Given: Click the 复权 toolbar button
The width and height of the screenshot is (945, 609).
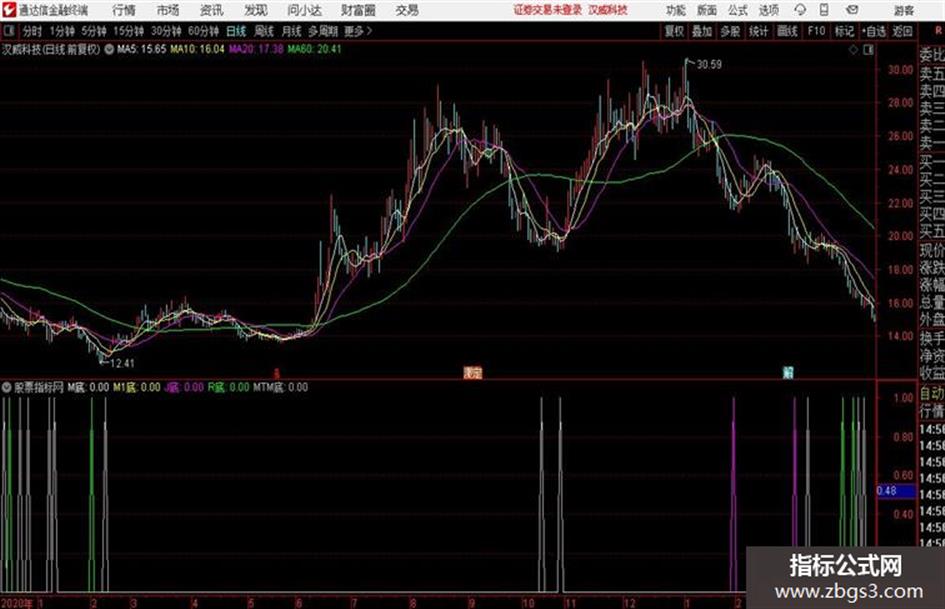Looking at the screenshot, I should [674, 31].
